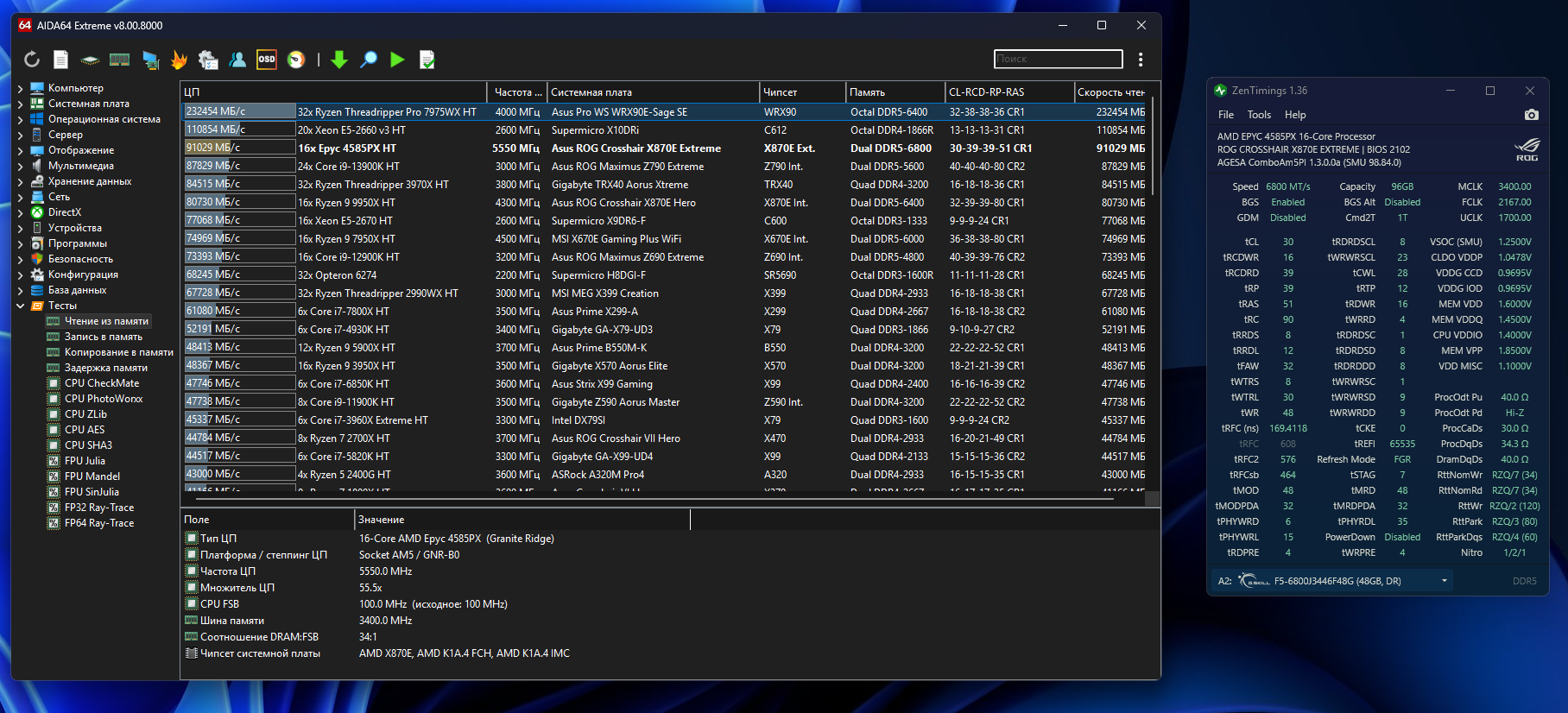Screen dimensions: 1568x713
Task: Click the green download arrow icon
Action: click(x=339, y=60)
